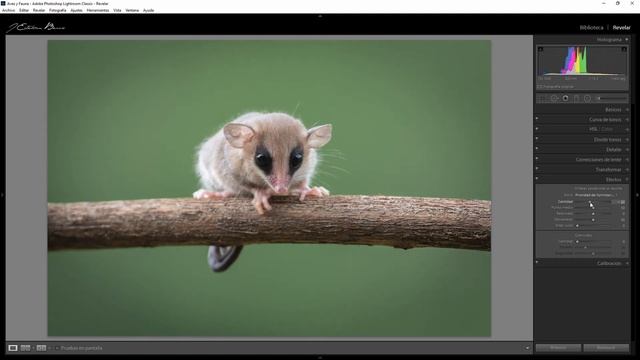Hide the right panel group arrow
The width and height of the screenshot is (640, 360).
638,195
